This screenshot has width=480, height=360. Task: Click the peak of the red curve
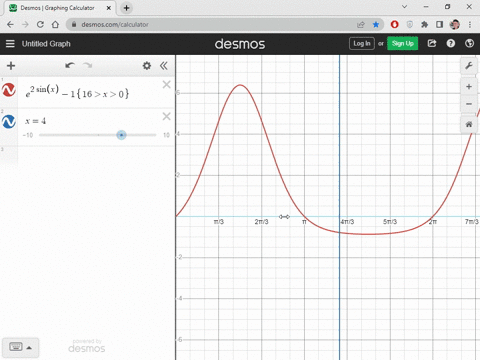[240, 85]
